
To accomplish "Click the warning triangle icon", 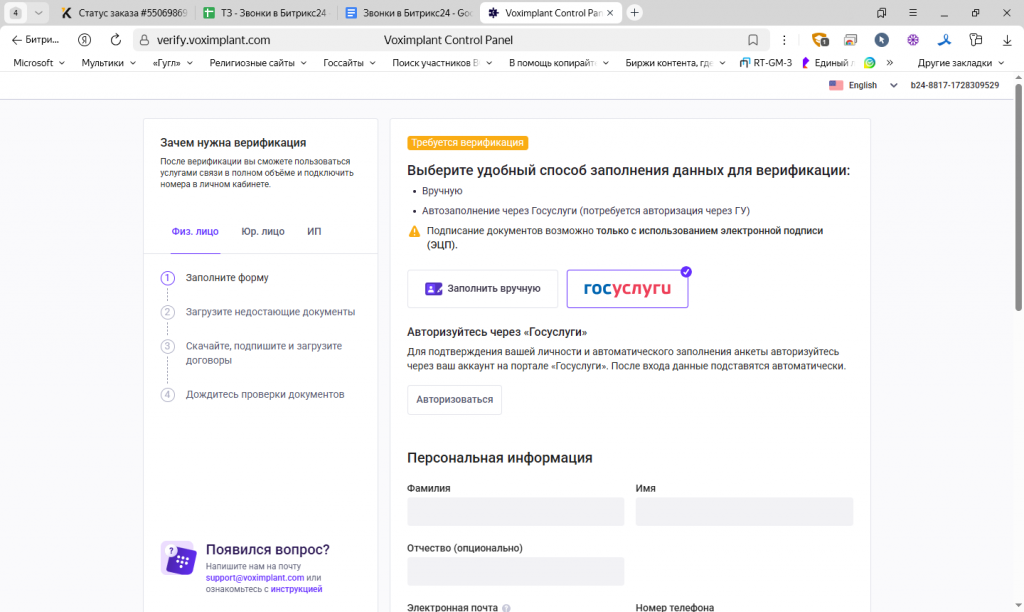I will (414, 231).
